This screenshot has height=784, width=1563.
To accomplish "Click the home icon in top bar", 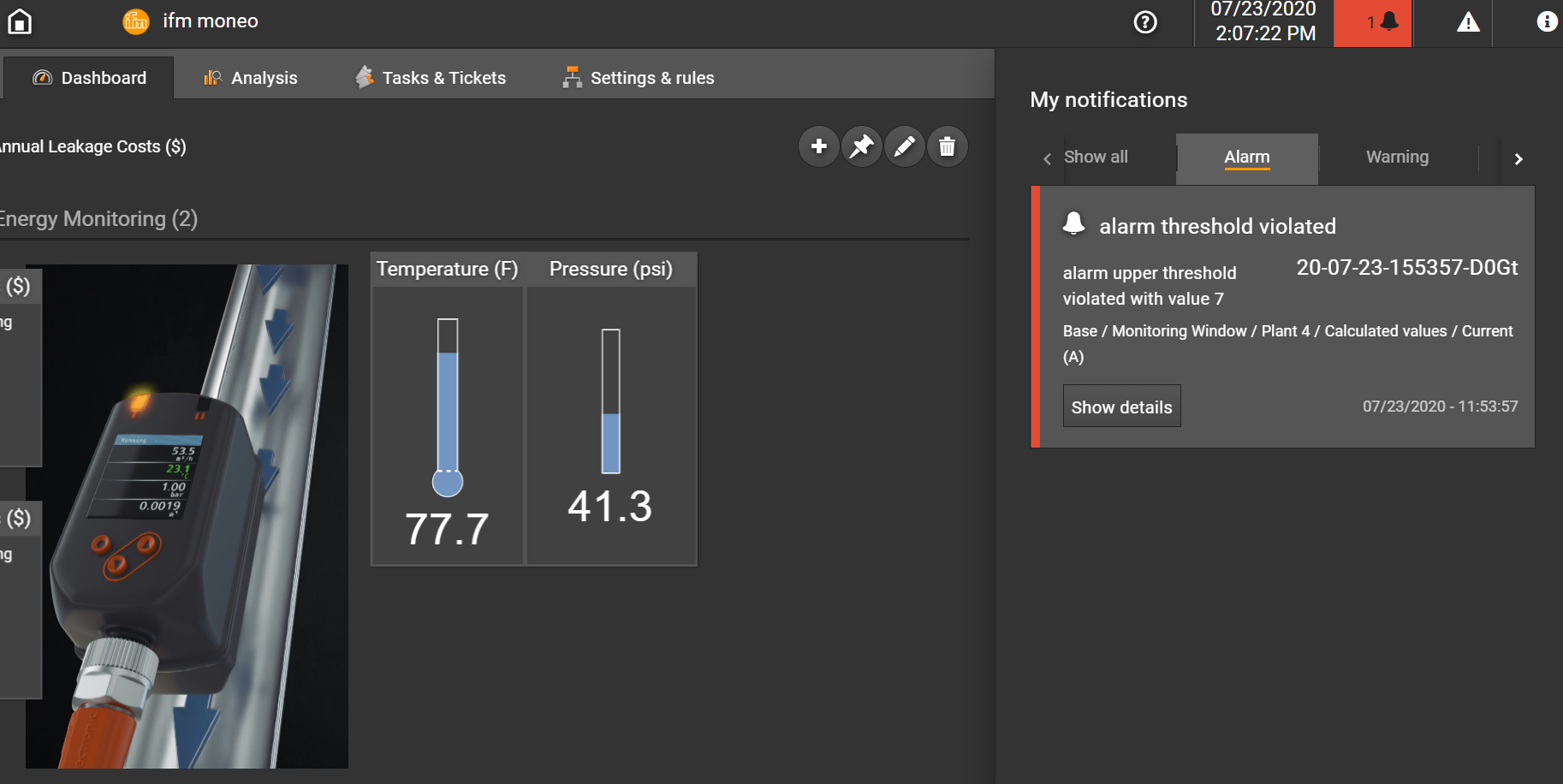I will click(x=20, y=21).
